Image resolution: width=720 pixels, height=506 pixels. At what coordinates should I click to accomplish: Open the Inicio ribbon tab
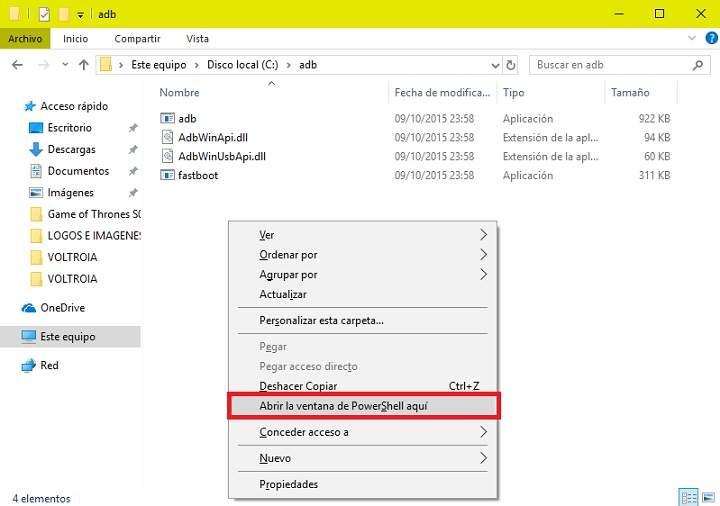click(x=75, y=39)
